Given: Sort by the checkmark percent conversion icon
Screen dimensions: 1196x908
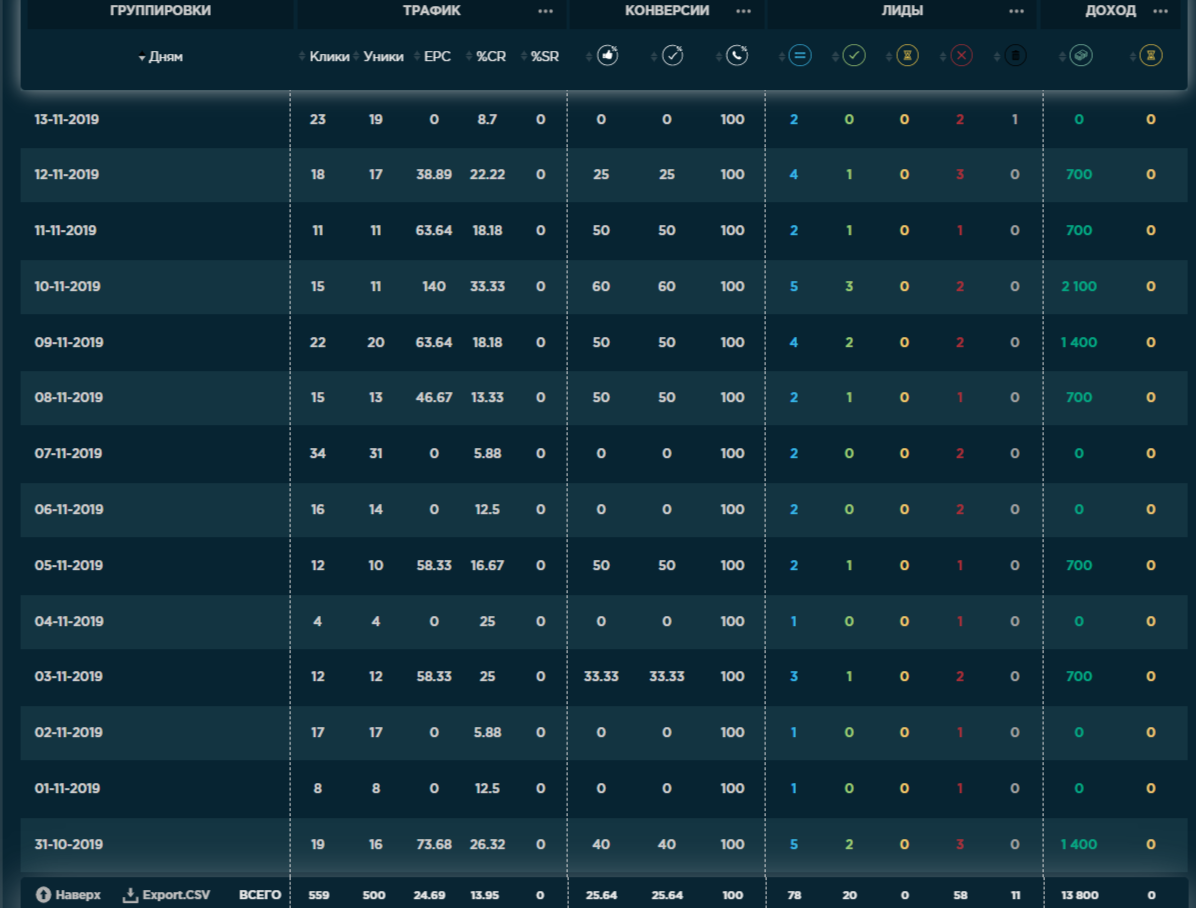Looking at the screenshot, I should pyautogui.click(x=672, y=56).
